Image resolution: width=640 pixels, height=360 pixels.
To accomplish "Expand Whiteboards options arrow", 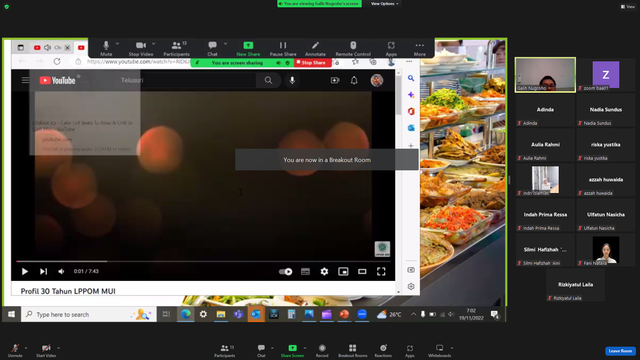I will [452, 348].
